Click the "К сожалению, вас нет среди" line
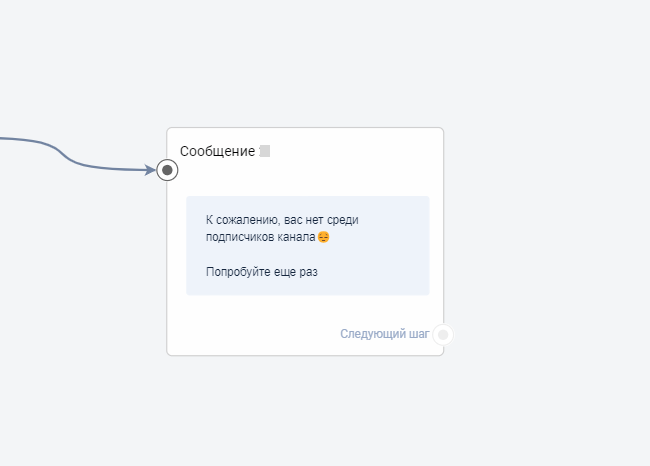The image size is (650, 466). tap(281, 219)
